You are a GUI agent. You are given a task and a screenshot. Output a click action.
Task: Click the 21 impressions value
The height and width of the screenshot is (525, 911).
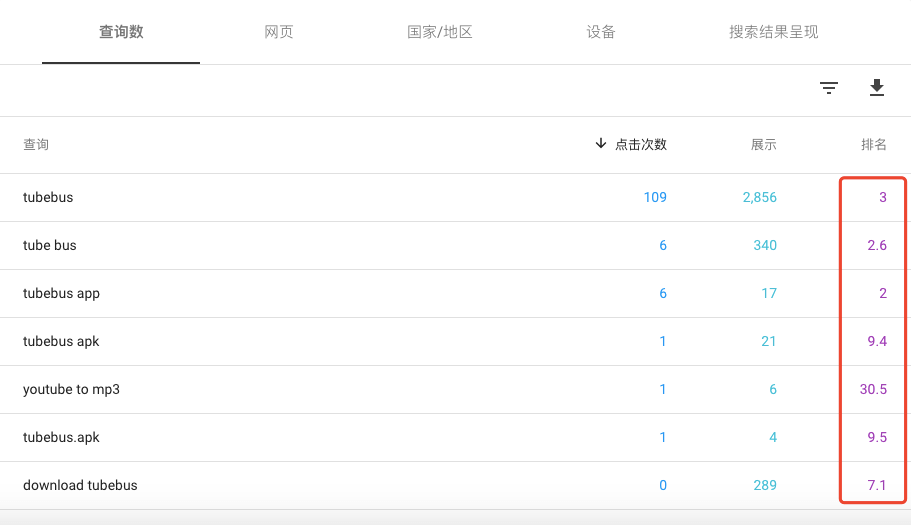click(769, 341)
